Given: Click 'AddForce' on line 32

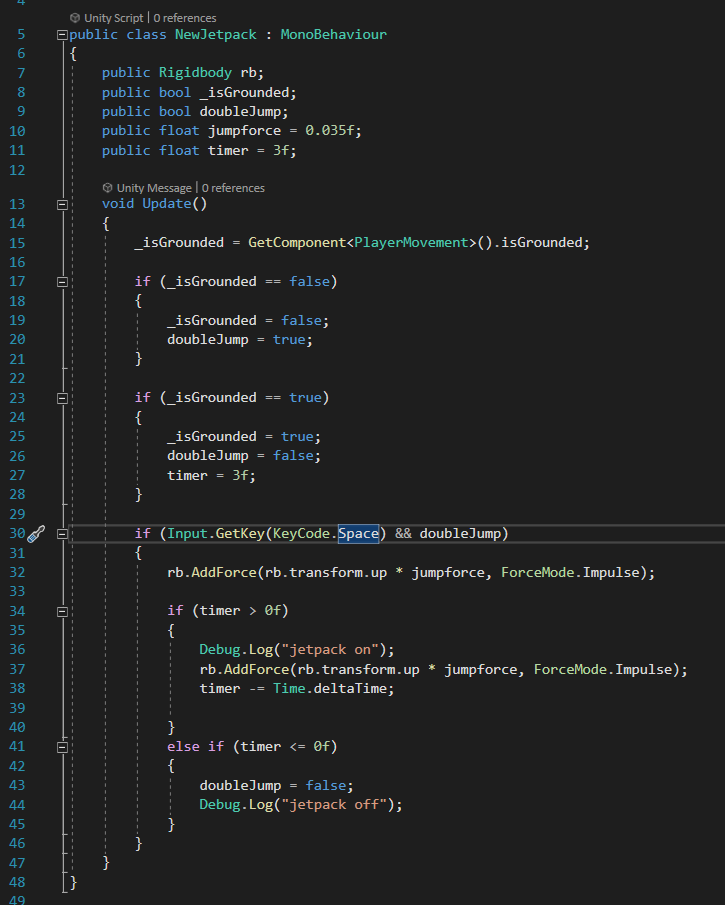Looking at the screenshot, I should tap(224, 573).
